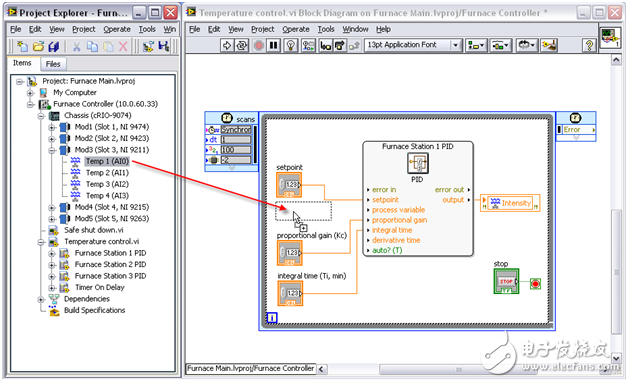The width and height of the screenshot is (628, 383).
Task: Open the Operate menu in block diagram
Action: point(296,29)
